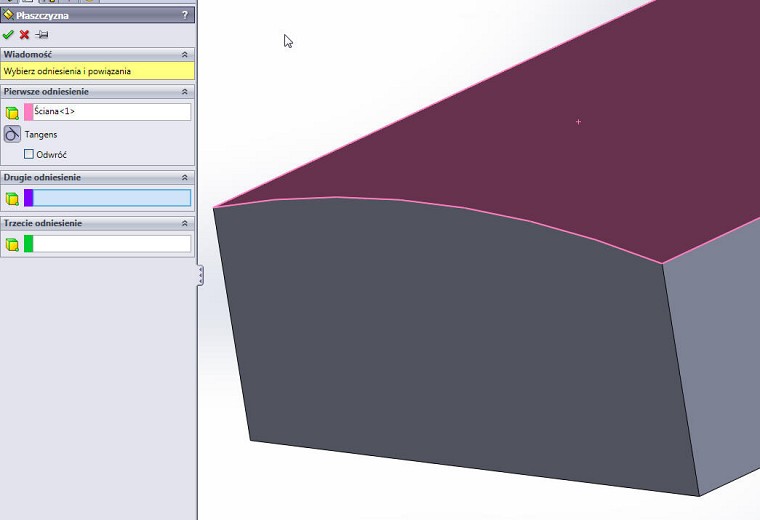The width and height of the screenshot is (760, 520).
Task: Click the Tangens label text
Action: click(41, 135)
